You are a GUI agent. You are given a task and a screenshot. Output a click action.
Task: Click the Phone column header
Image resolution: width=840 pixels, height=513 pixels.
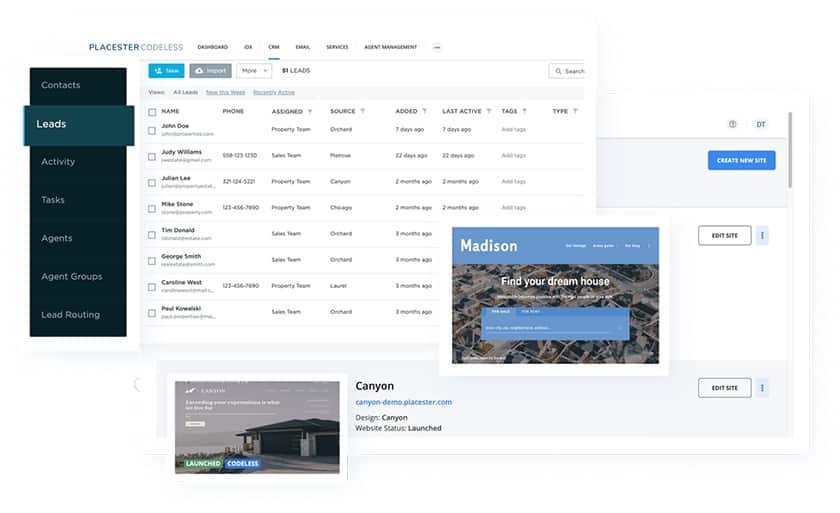233,111
